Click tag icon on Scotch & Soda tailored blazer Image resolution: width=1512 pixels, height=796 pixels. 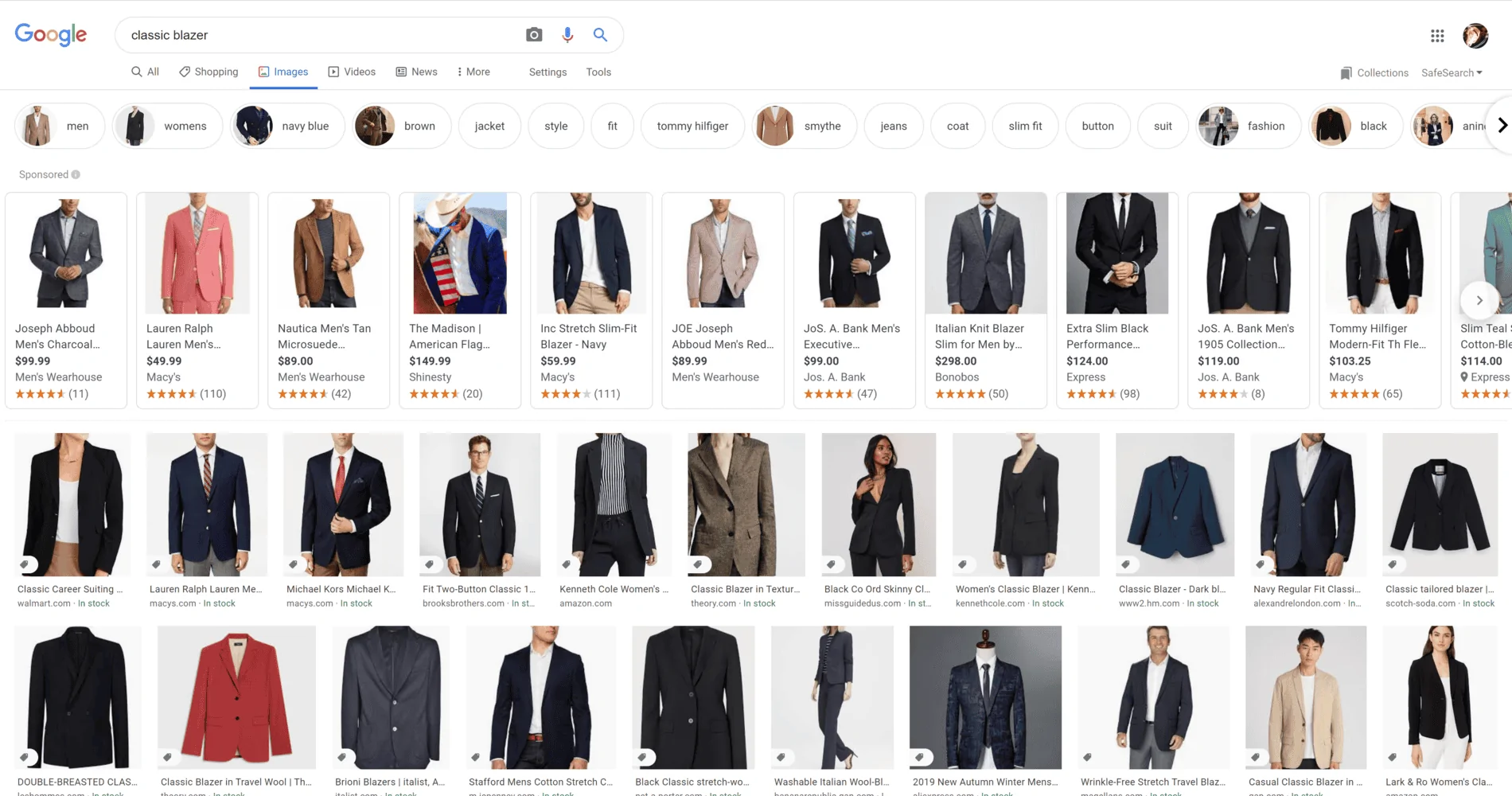click(x=1393, y=564)
